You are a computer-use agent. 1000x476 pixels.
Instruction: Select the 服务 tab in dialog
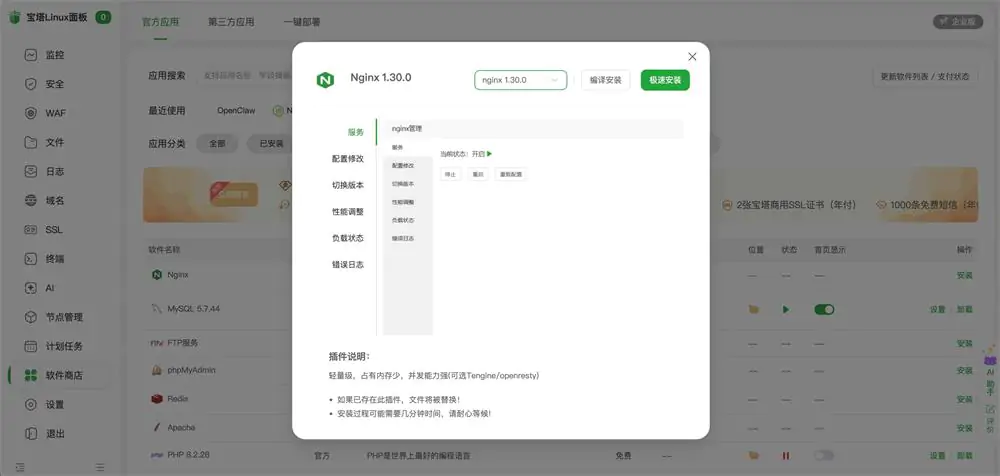click(355, 132)
